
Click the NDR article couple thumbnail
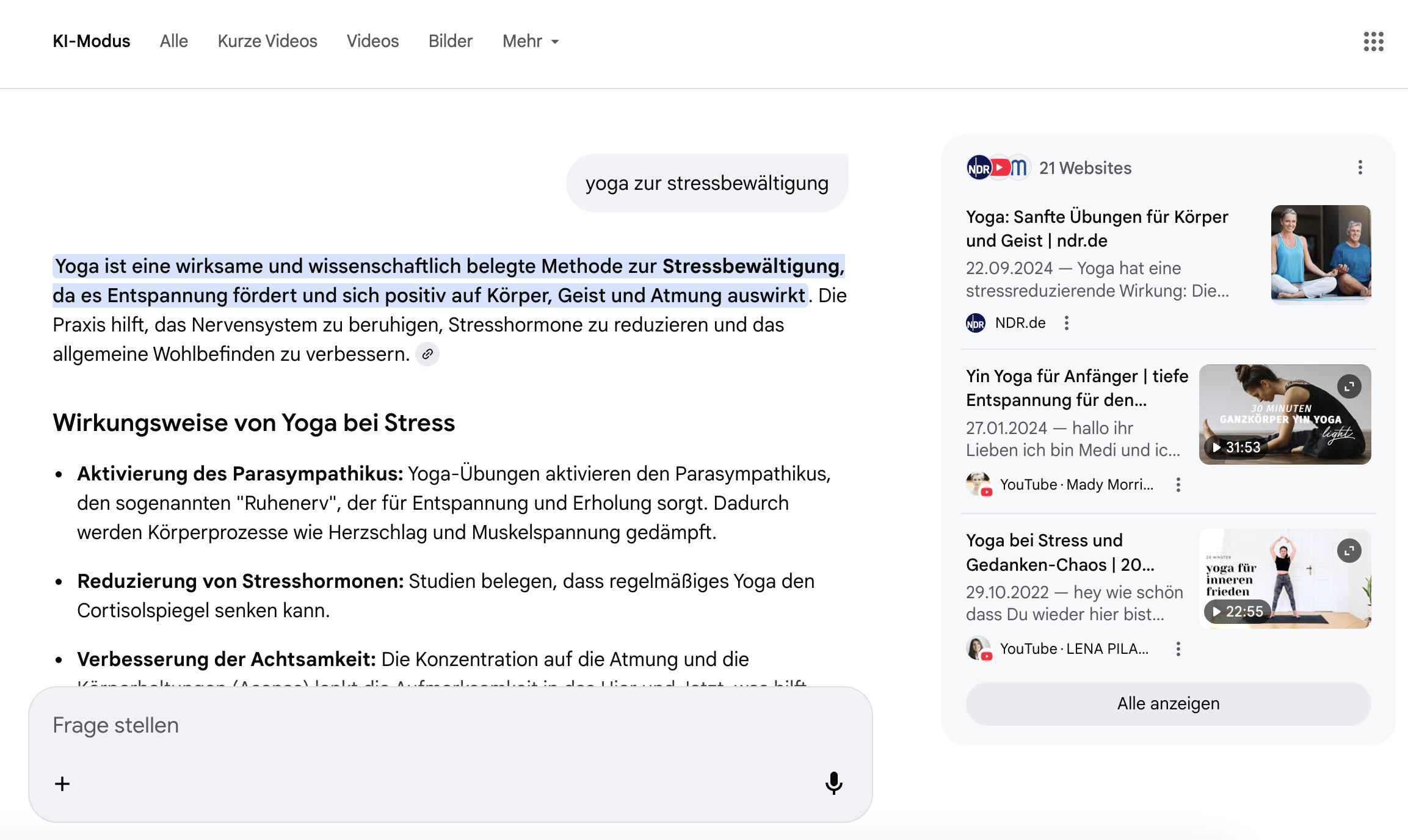(1320, 254)
